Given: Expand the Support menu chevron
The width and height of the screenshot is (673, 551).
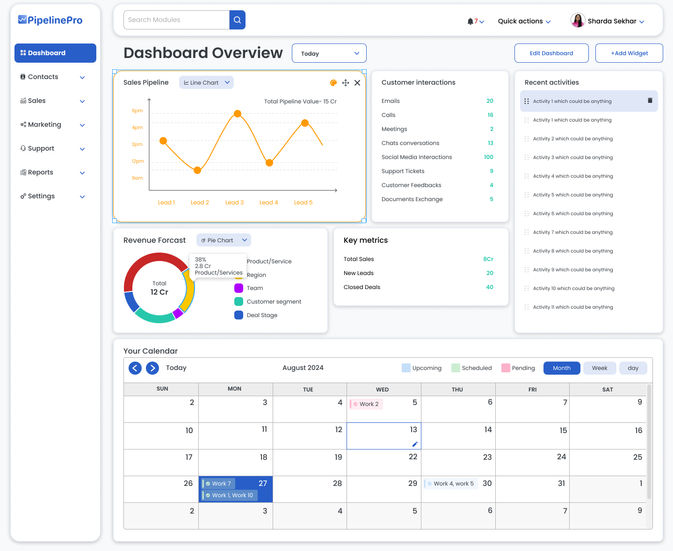Looking at the screenshot, I should tap(82, 149).
